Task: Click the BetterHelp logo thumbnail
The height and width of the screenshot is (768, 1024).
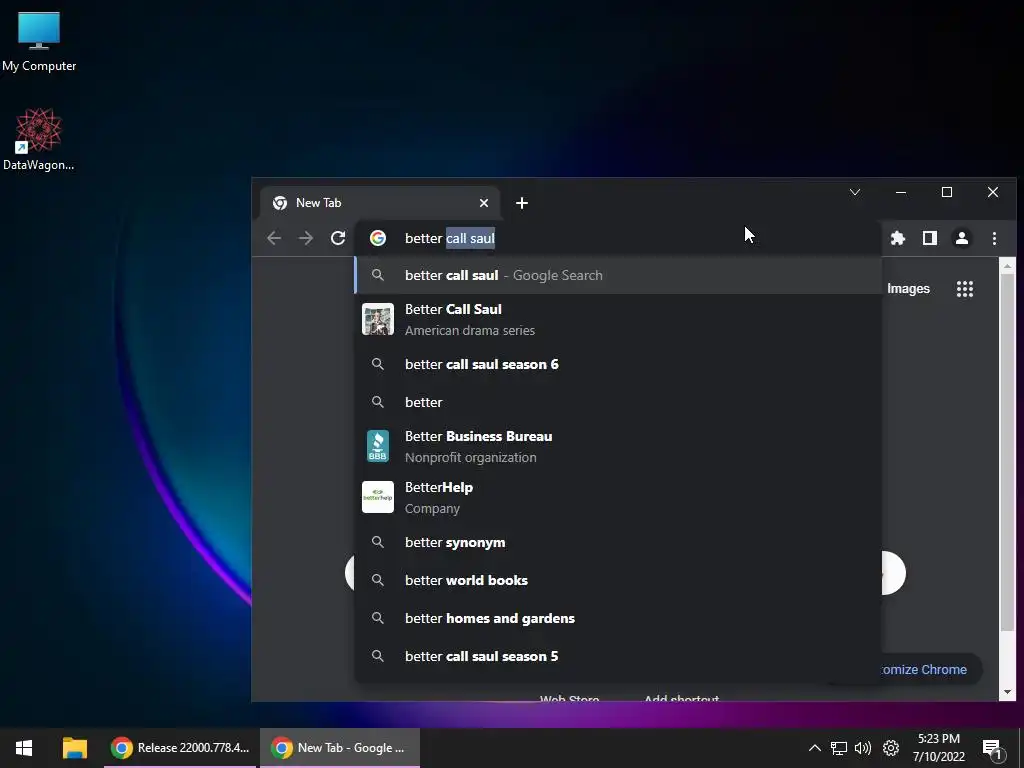Action: coord(378,497)
